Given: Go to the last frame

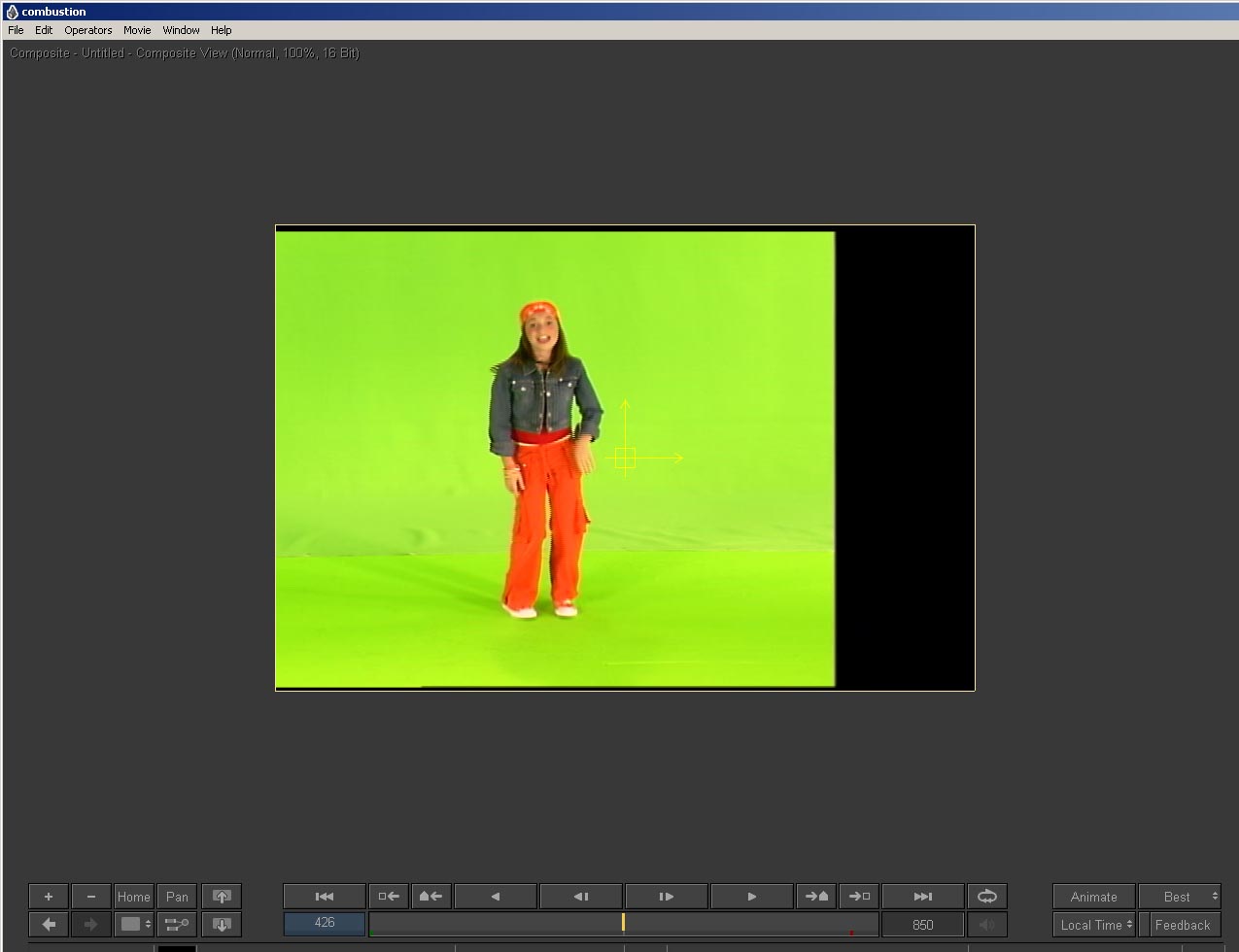Looking at the screenshot, I should pos(922,897).
